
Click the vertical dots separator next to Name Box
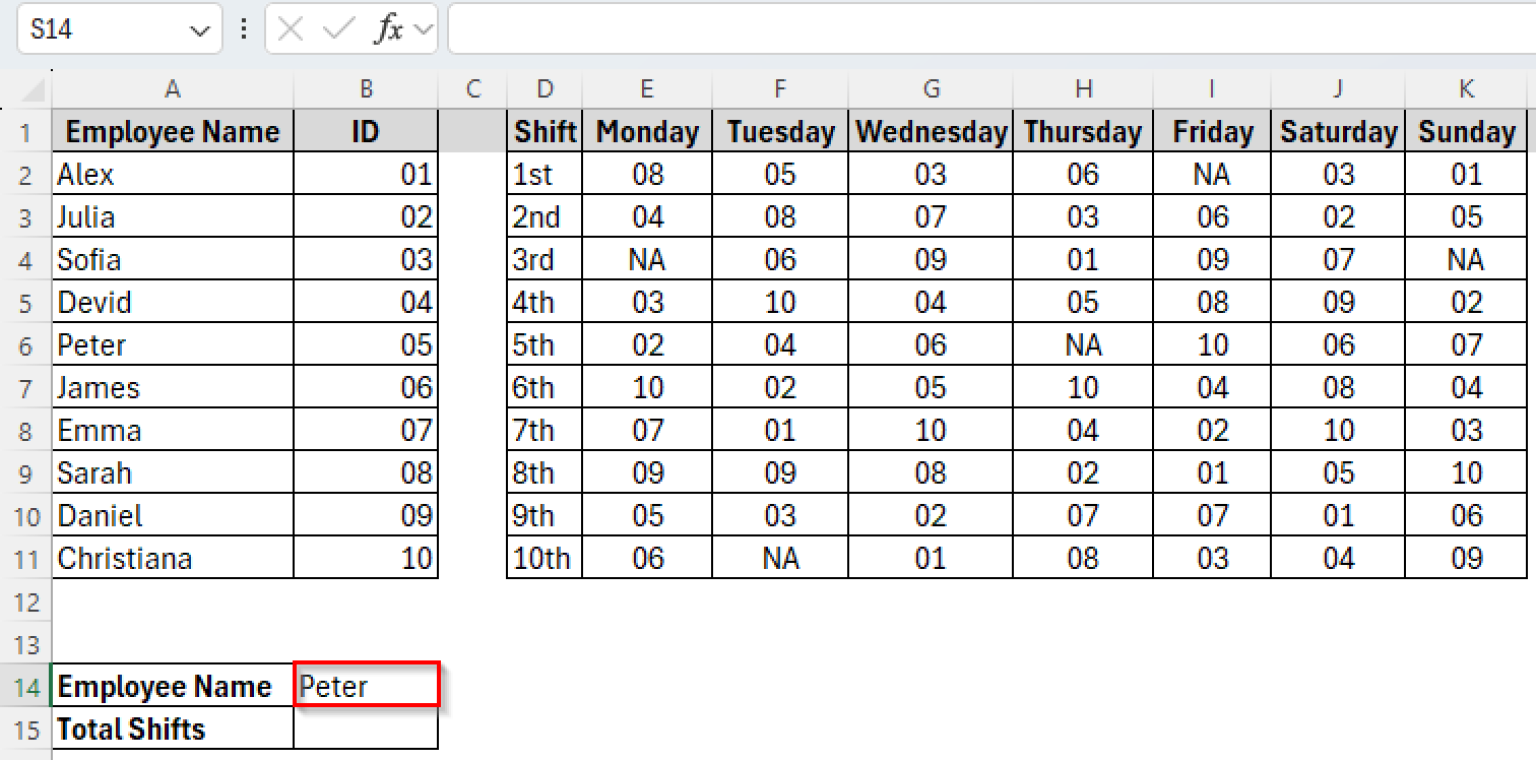click(x=243, y=29)
